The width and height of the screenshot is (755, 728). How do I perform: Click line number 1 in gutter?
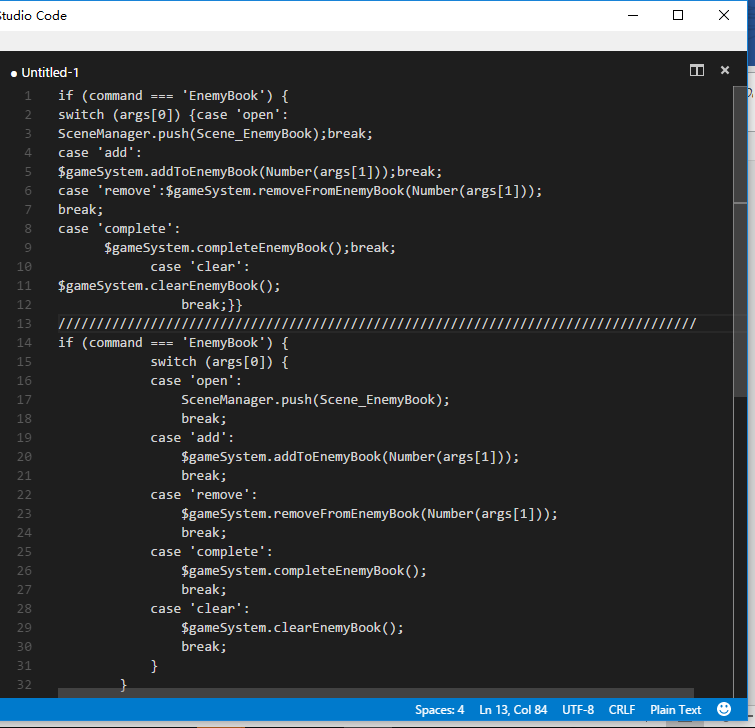(28, 96)
